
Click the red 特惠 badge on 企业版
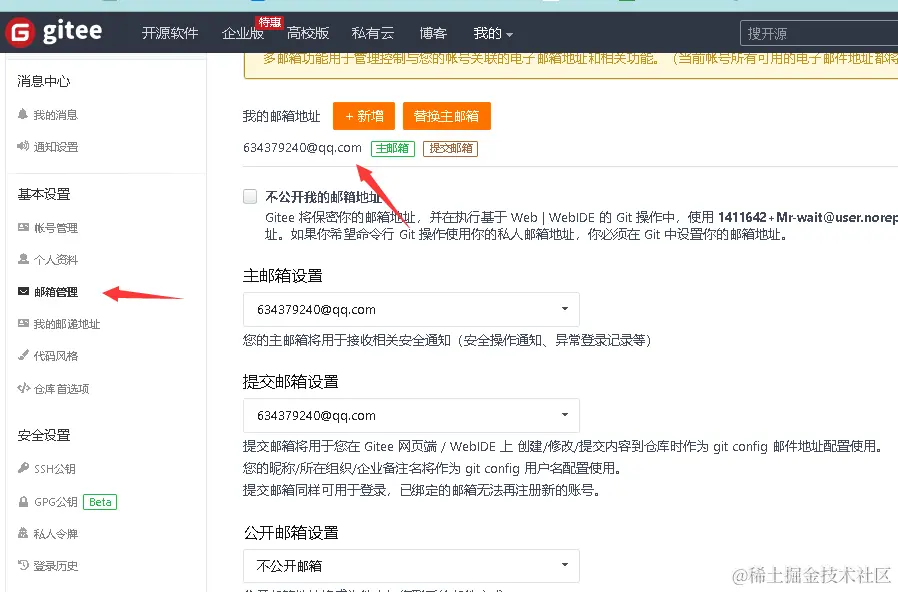pos(270,22)
